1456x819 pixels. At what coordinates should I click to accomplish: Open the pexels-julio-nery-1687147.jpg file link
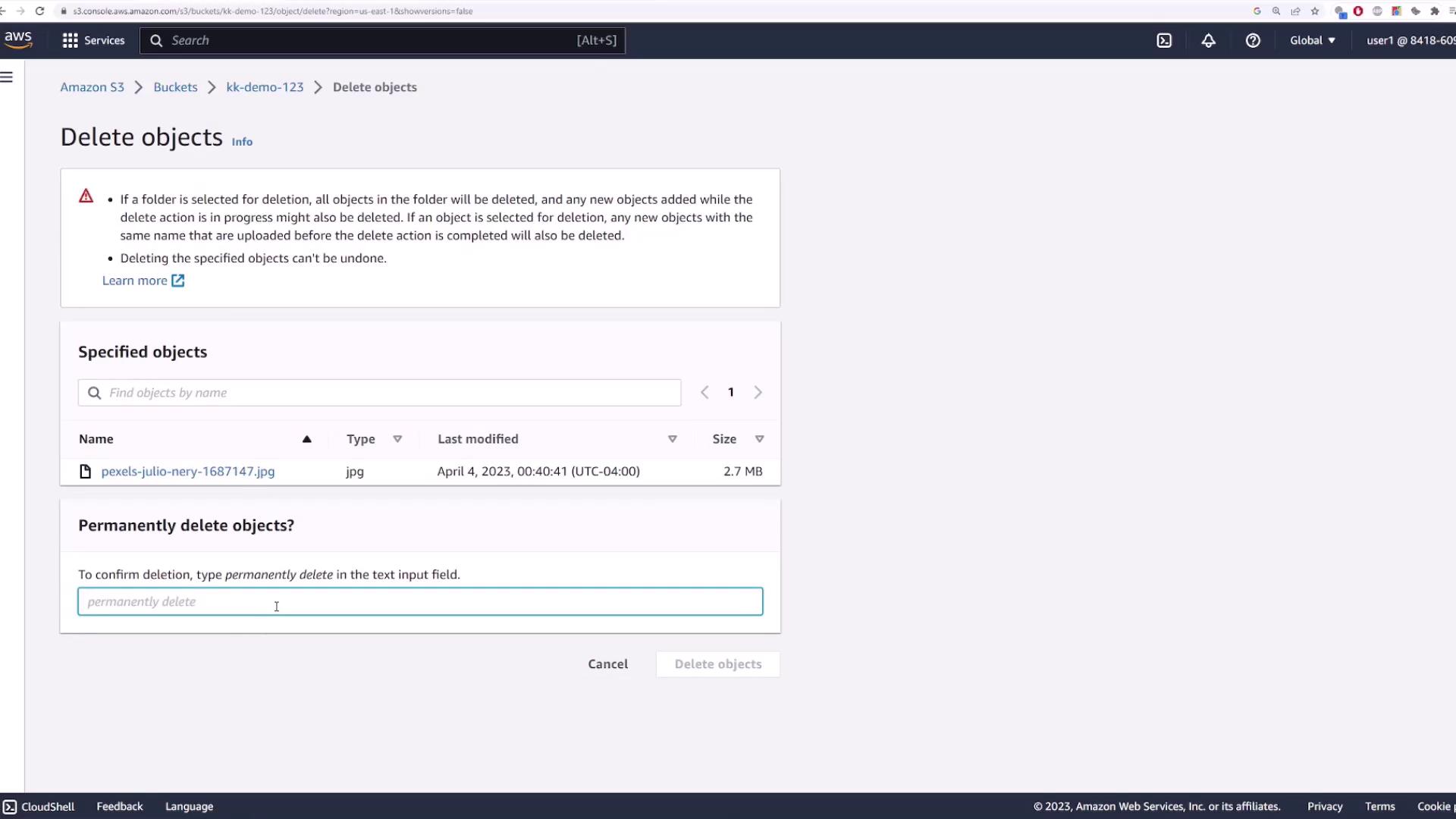(x=187, y=472)
